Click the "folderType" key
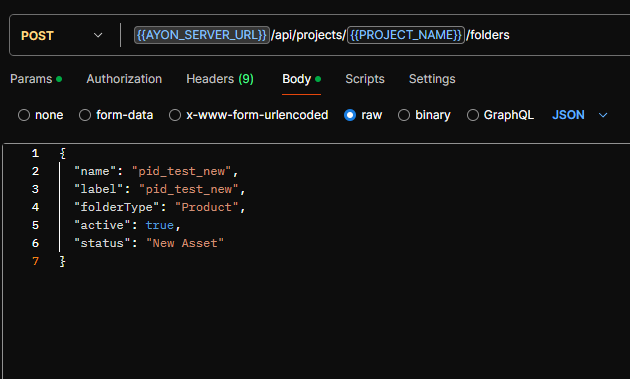The height and width of the screenshot is (379, 630). (117, 207)
